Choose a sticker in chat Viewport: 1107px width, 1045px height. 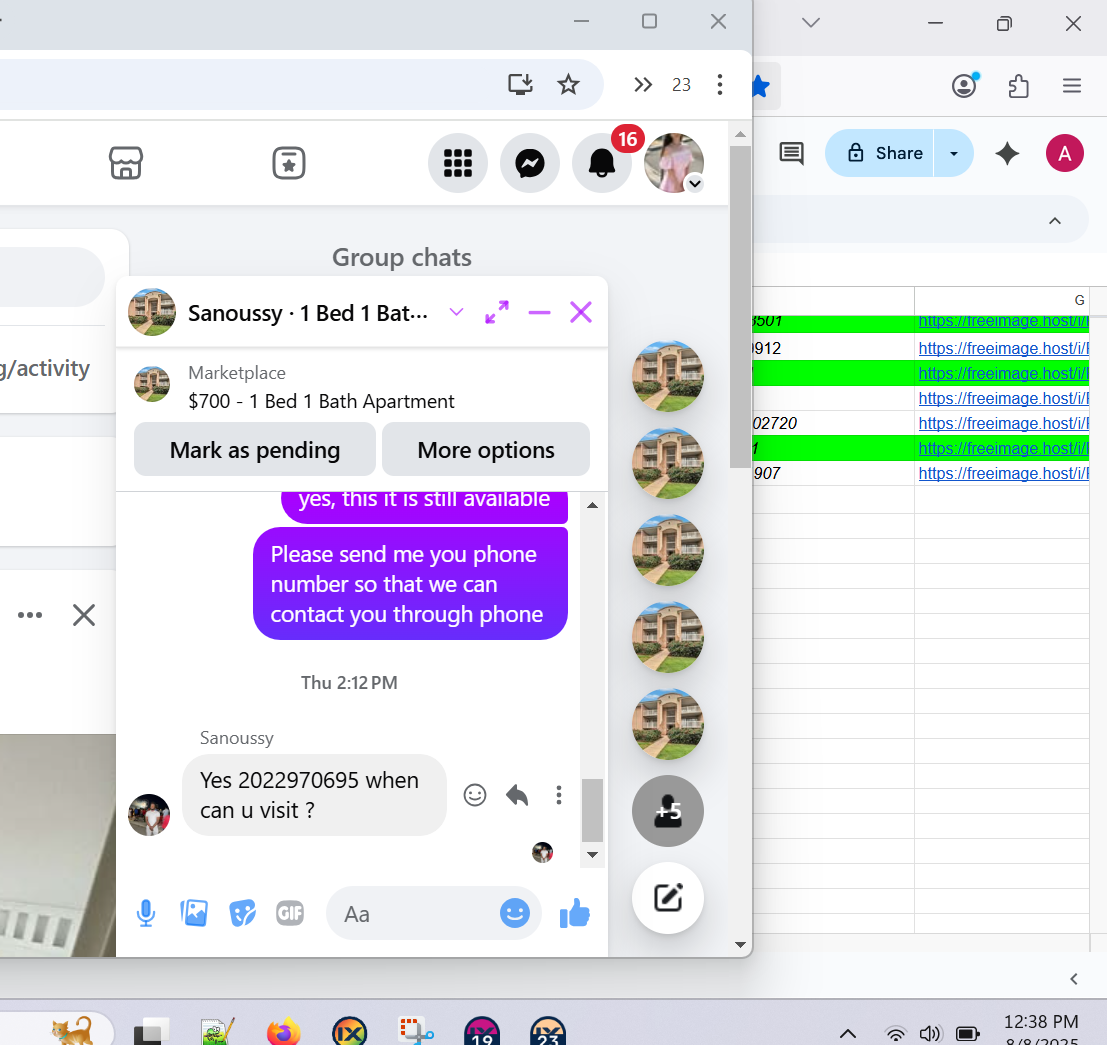242,913
